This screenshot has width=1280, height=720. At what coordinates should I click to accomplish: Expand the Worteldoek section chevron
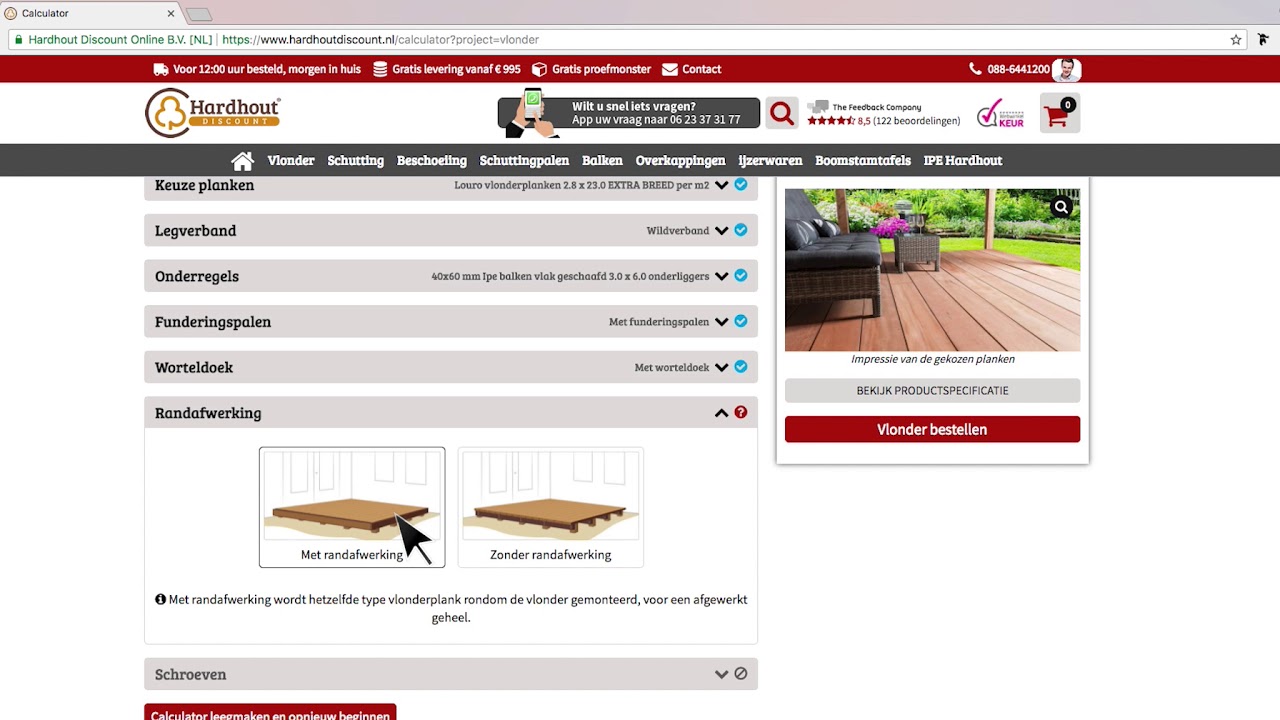point(721,367)
